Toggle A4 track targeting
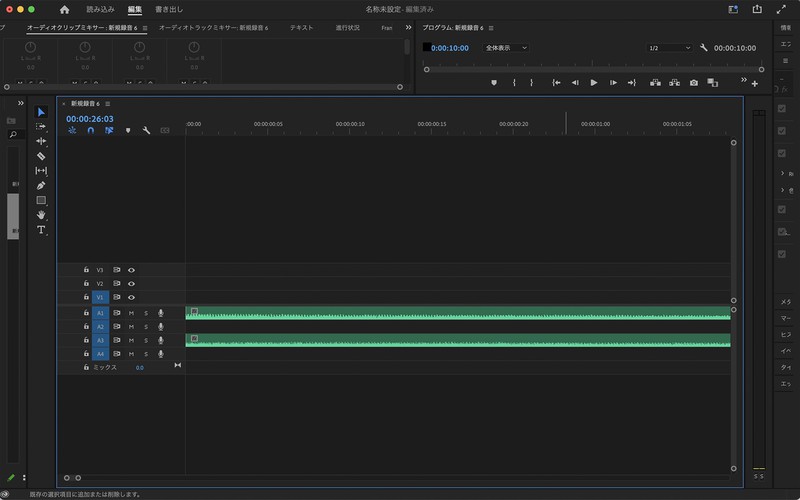The height and width of the screenshot is (500, 800). [101, 354]
